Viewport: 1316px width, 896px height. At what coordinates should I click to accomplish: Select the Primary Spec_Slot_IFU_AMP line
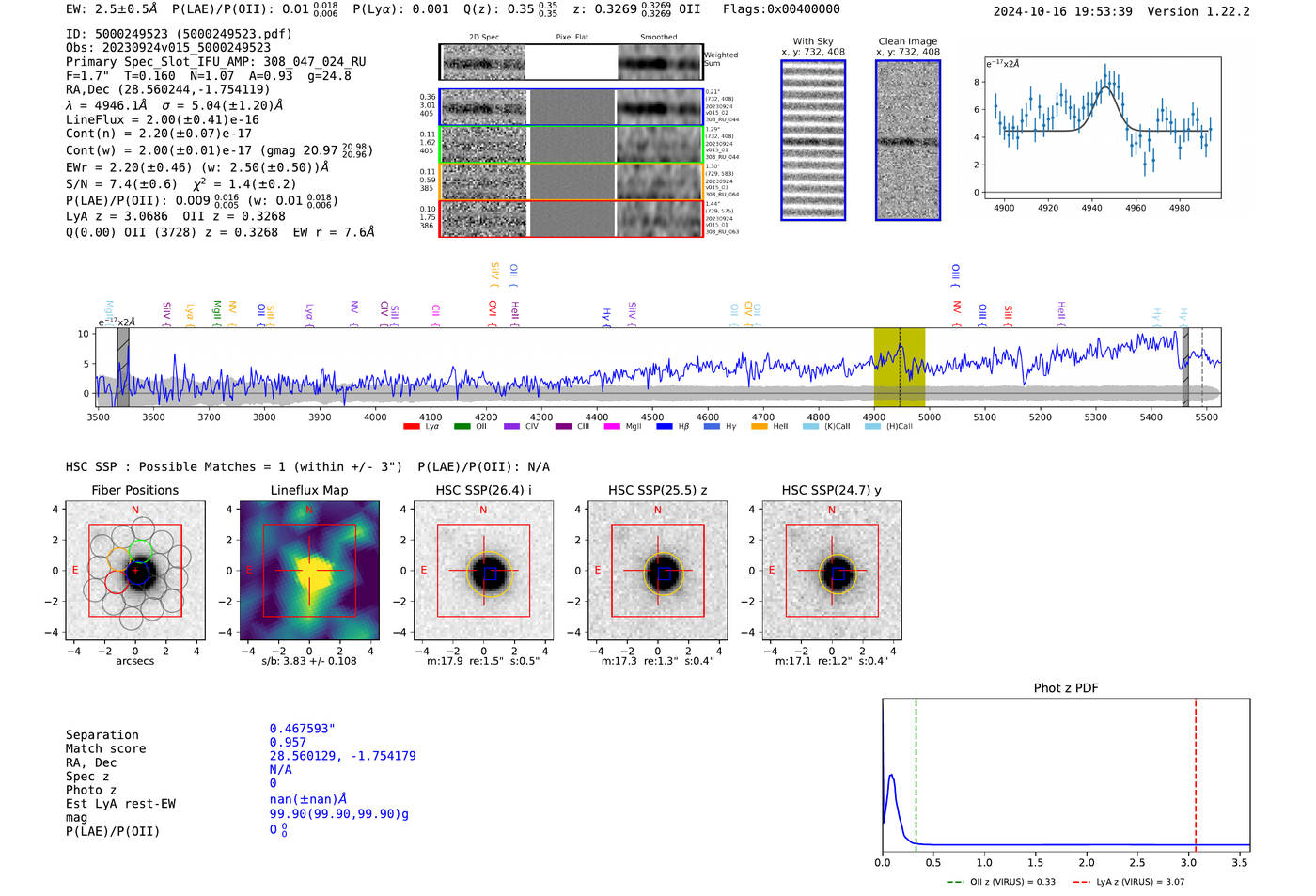pos(216,62)
